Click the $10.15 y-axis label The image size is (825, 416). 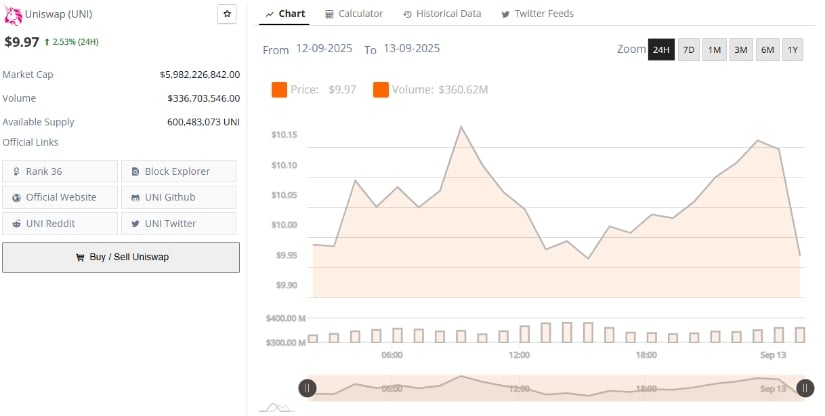[284, 135]
